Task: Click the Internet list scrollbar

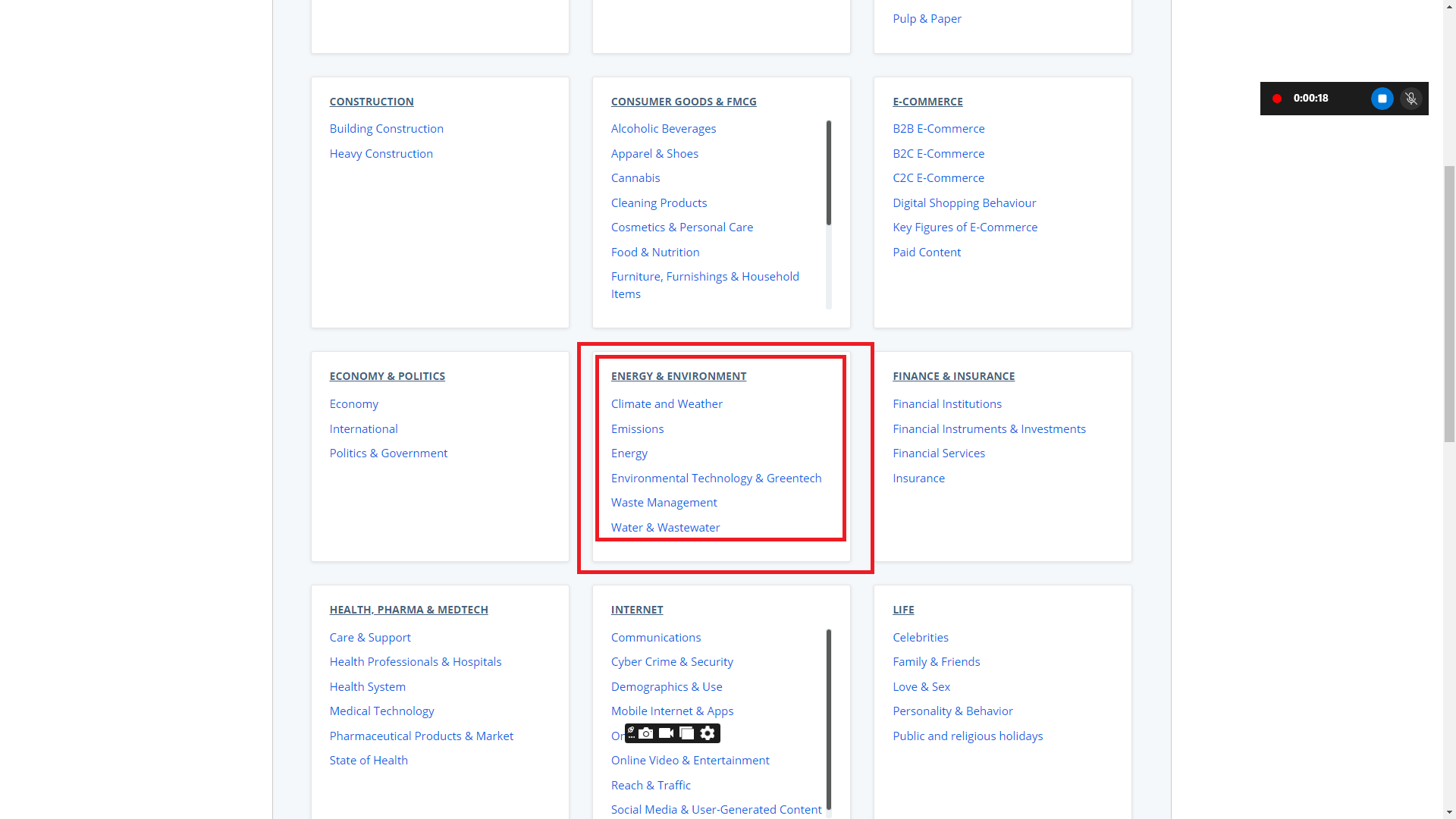Action: click(829, 719)
